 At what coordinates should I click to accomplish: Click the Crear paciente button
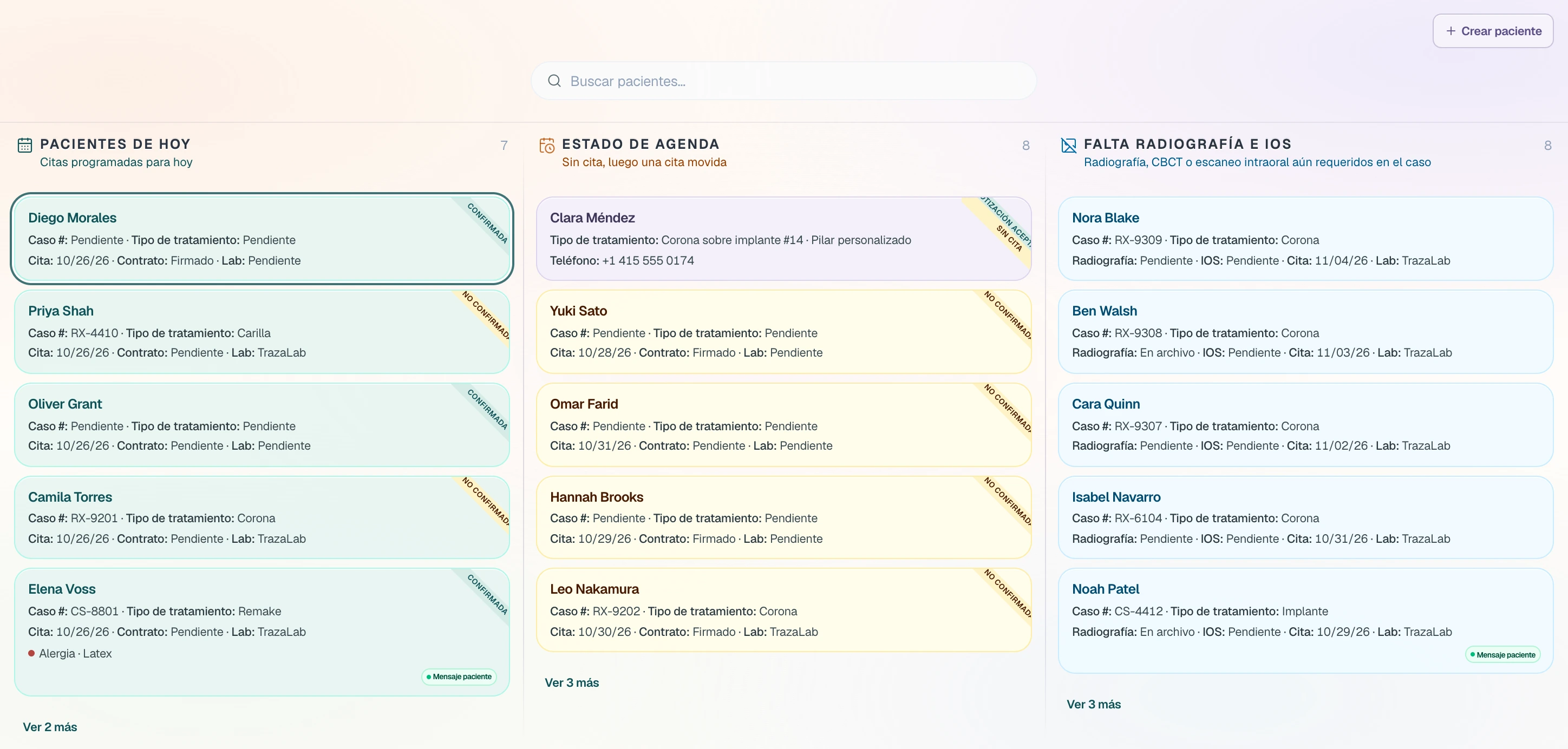click(x=1493, y=31)
